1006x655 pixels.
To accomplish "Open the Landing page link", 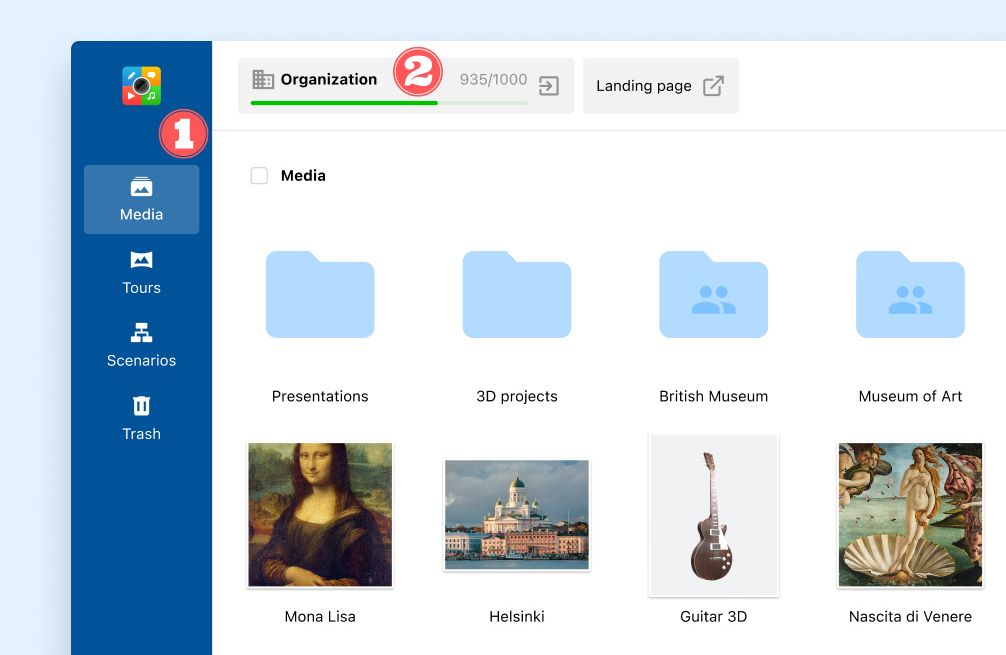I will pyautogui.click(x=661, y=86).
